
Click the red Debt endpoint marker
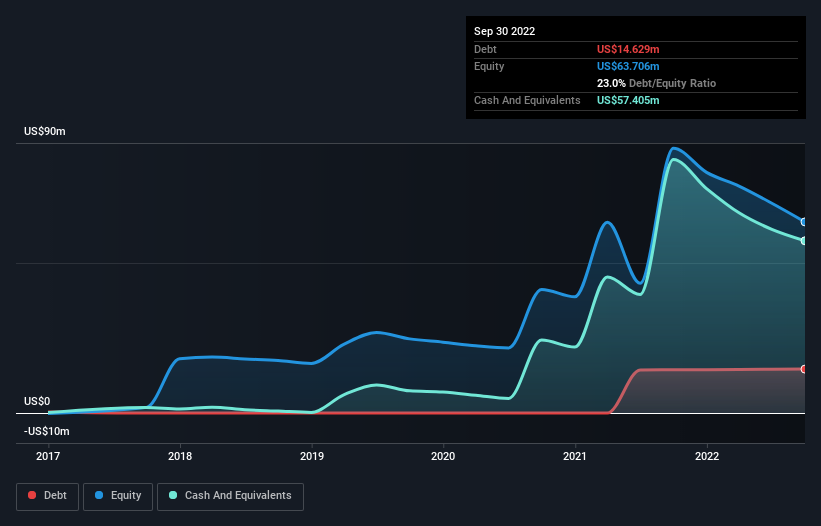[x=804, y=369]
